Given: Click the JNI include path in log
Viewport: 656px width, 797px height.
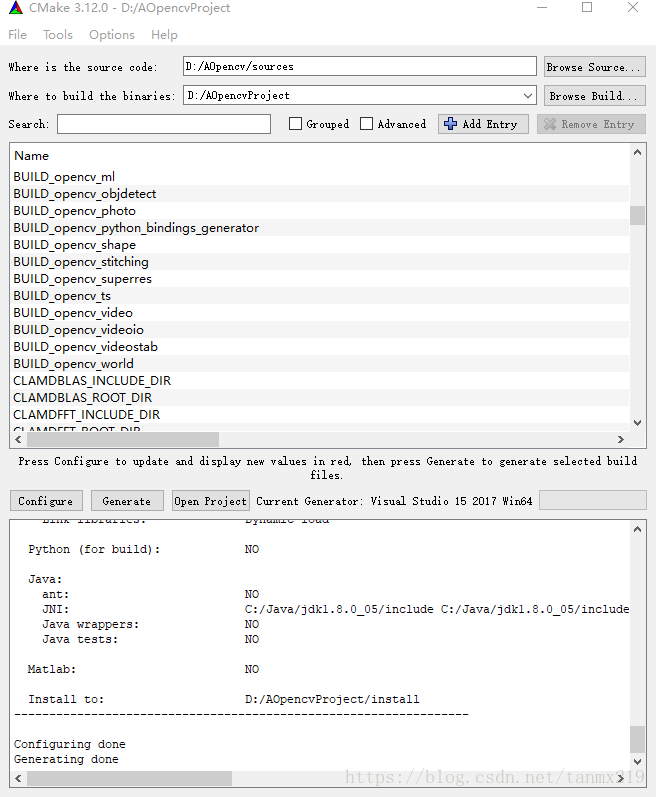Looking at the screenshot, I should [437, 609].
